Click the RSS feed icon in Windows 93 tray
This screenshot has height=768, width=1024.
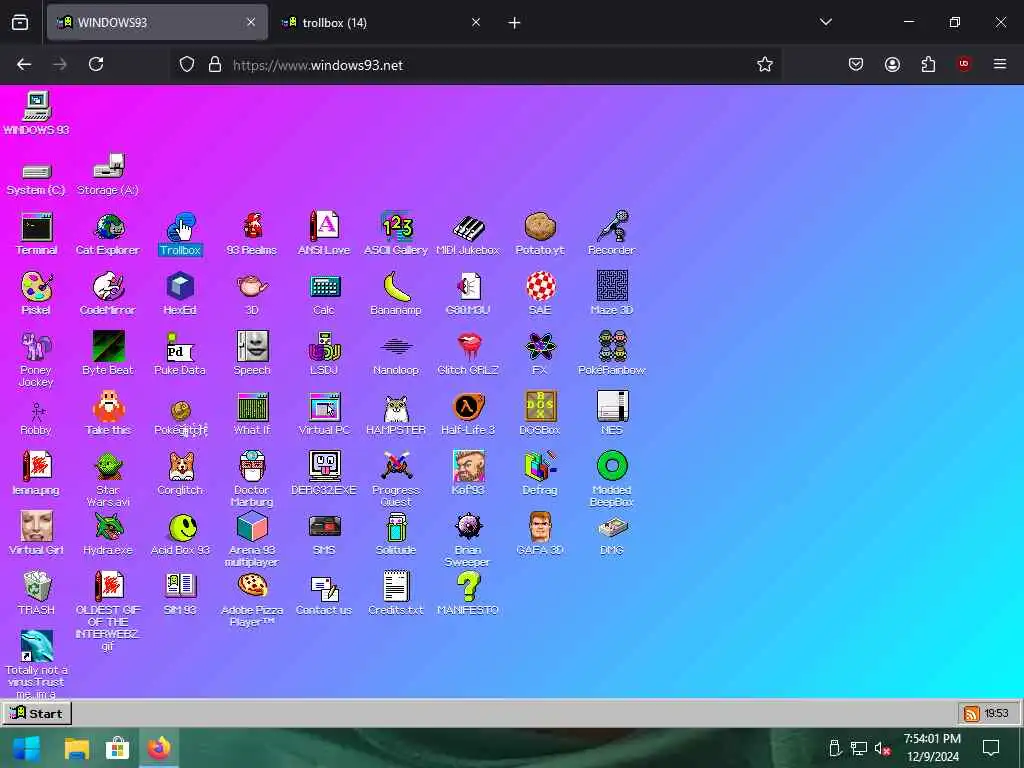pyautogui.click(x=971, y=713)
